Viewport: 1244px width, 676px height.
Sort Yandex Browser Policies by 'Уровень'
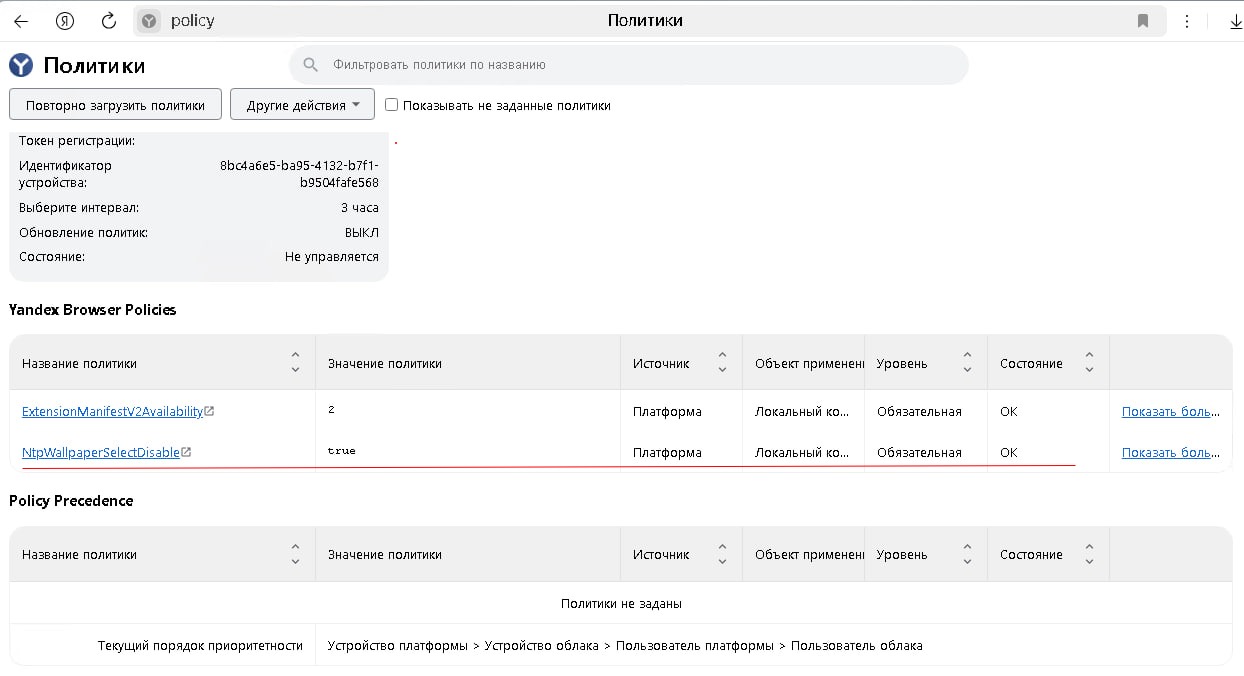tap(967, 363)
